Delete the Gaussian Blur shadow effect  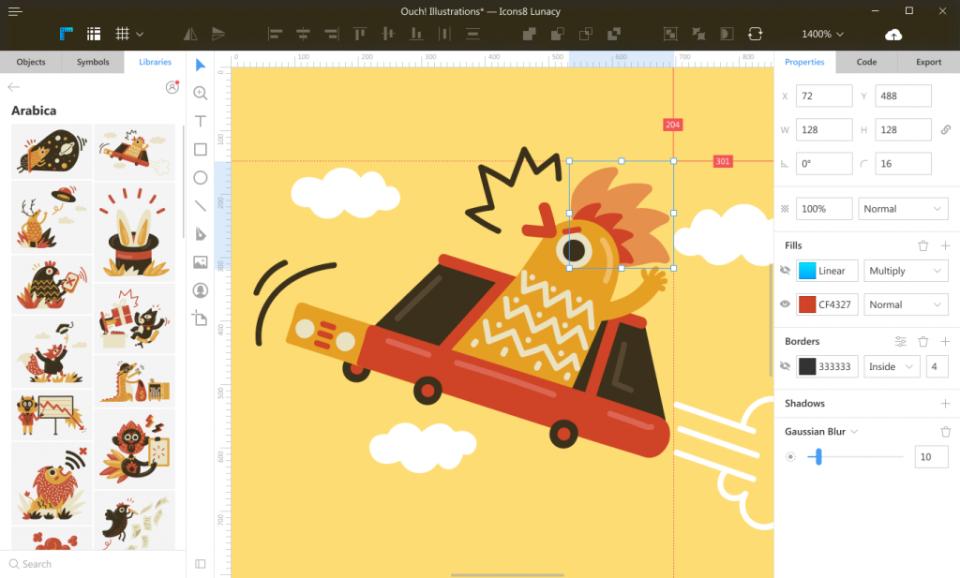coord(946,431)
